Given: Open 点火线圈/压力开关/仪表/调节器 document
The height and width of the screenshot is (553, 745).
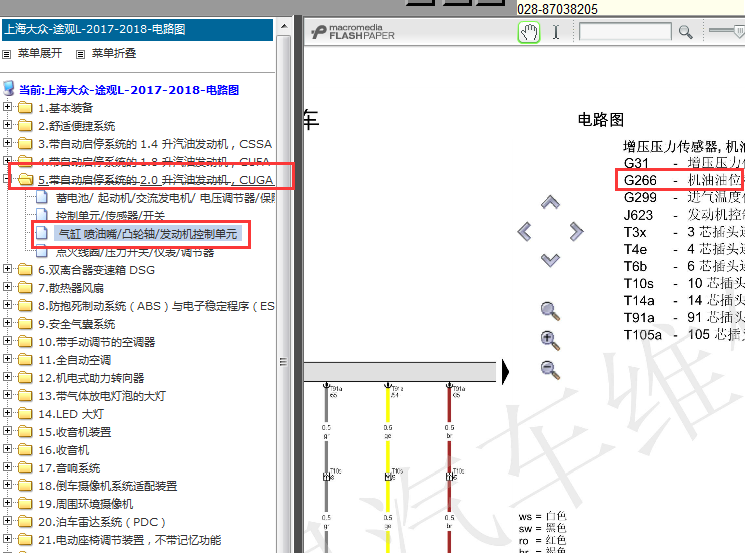Looking at the screenshot, I should tap(135, 252).
